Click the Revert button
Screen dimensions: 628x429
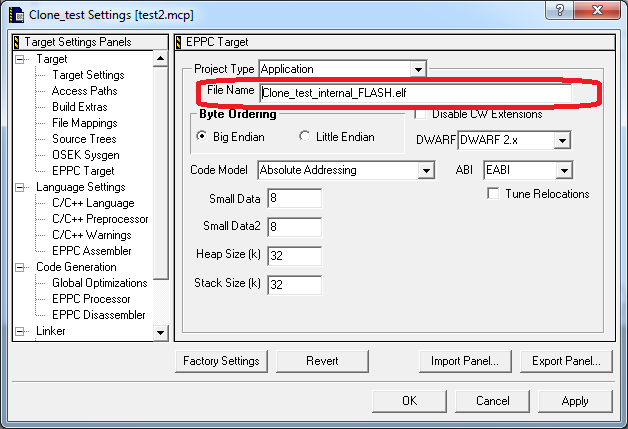[x=322, y=361]
